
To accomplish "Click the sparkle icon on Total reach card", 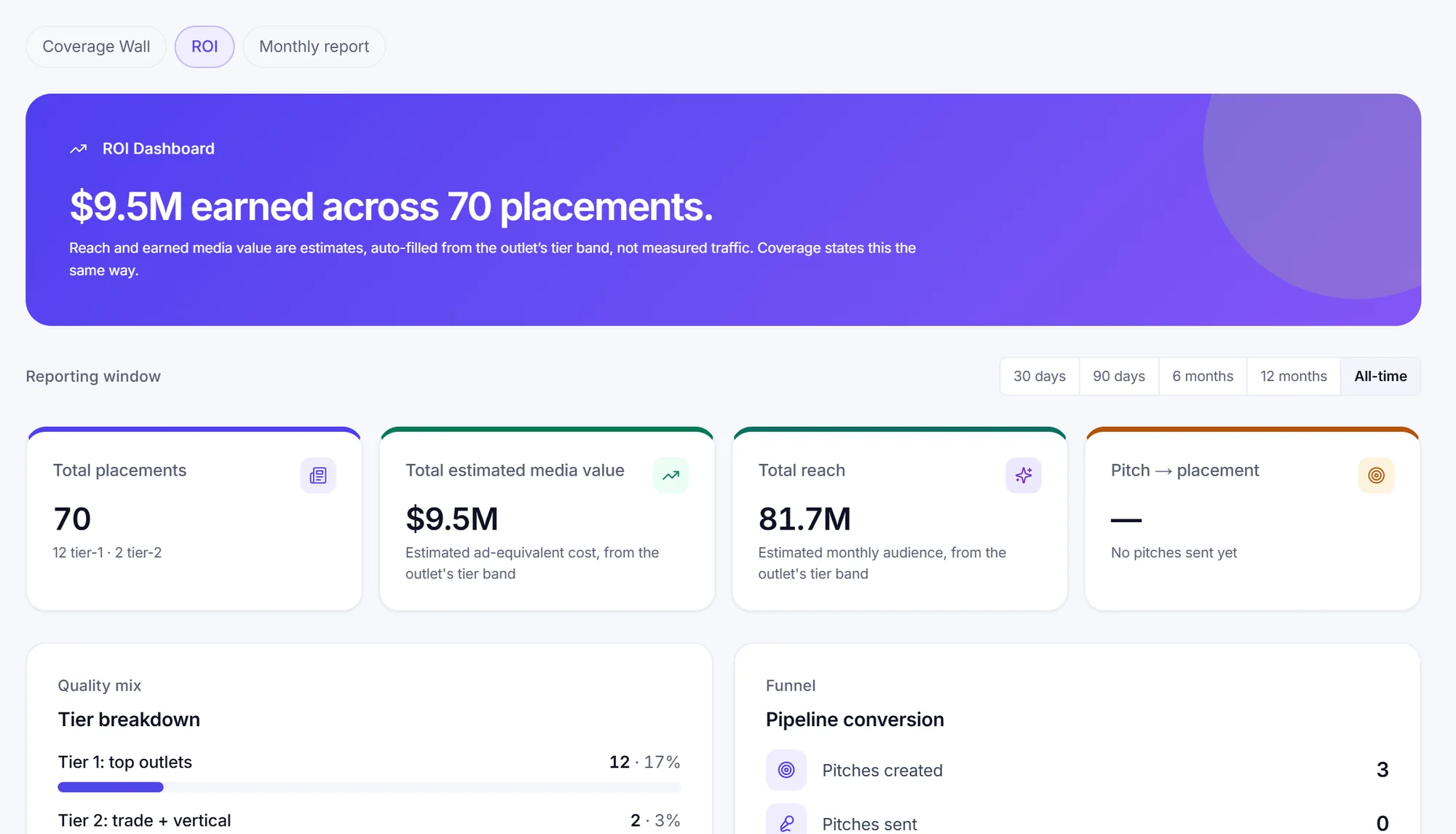I will pyautogui.click(x=1024, y=476).
